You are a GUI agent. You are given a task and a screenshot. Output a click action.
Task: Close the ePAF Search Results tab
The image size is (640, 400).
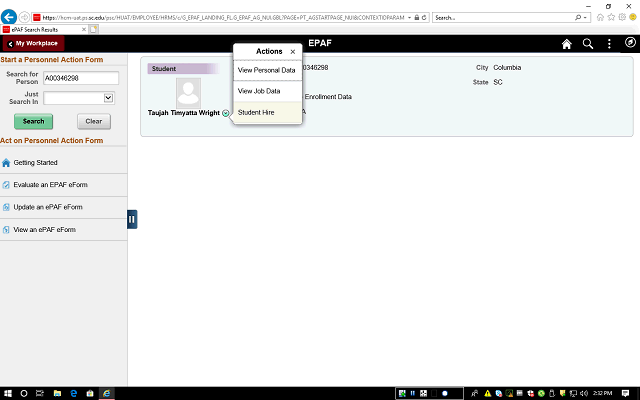[84, 29]
